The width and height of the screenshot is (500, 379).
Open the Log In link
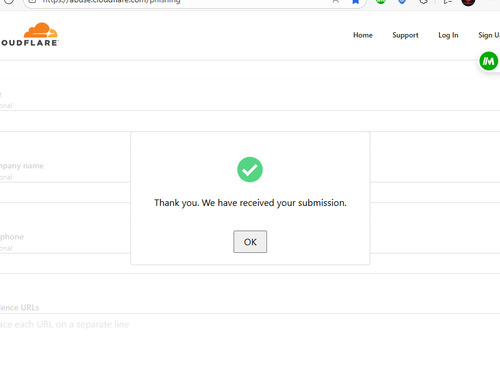click(448, 35)
